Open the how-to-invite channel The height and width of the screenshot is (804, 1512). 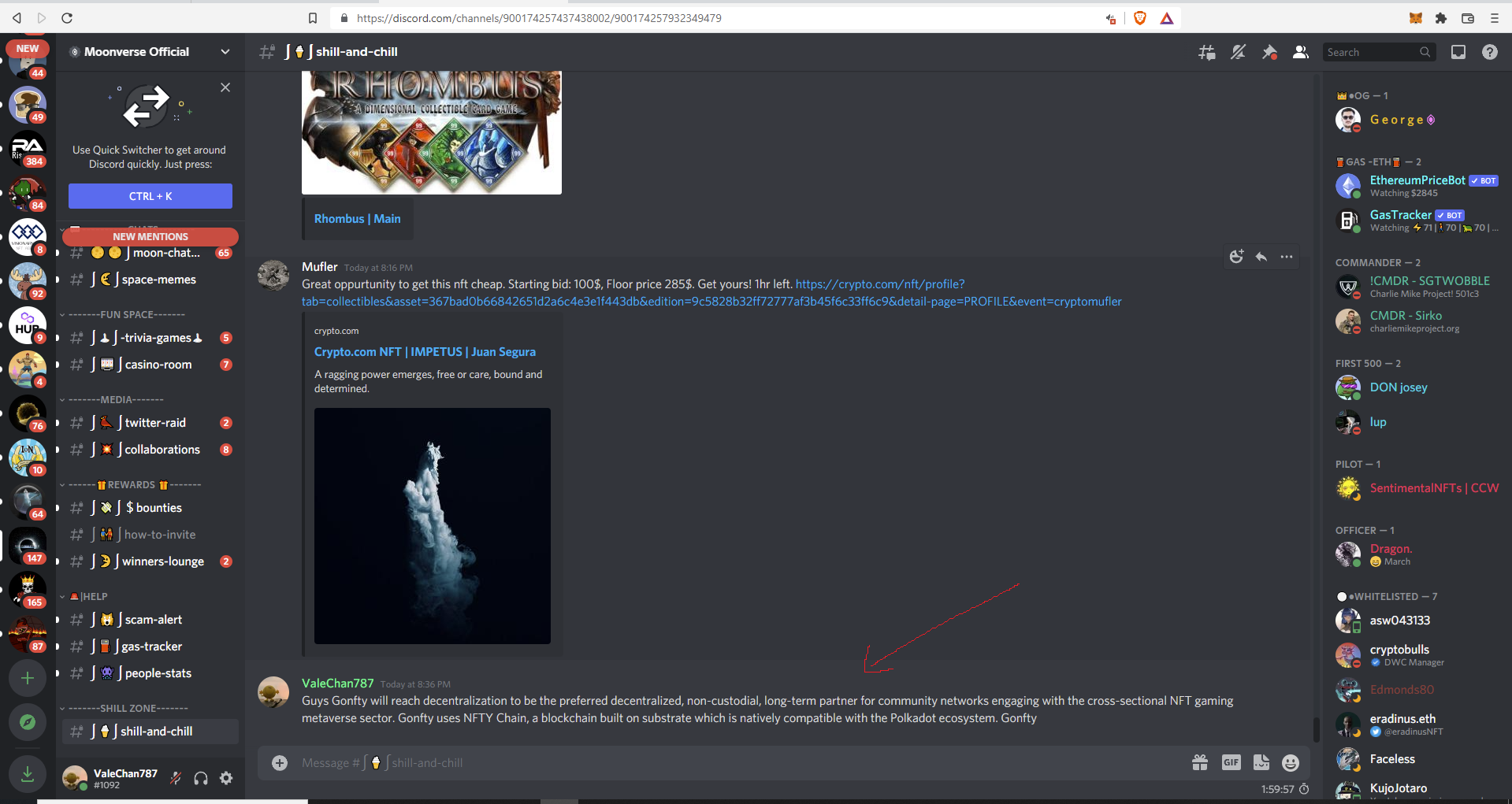click(150, 535)
